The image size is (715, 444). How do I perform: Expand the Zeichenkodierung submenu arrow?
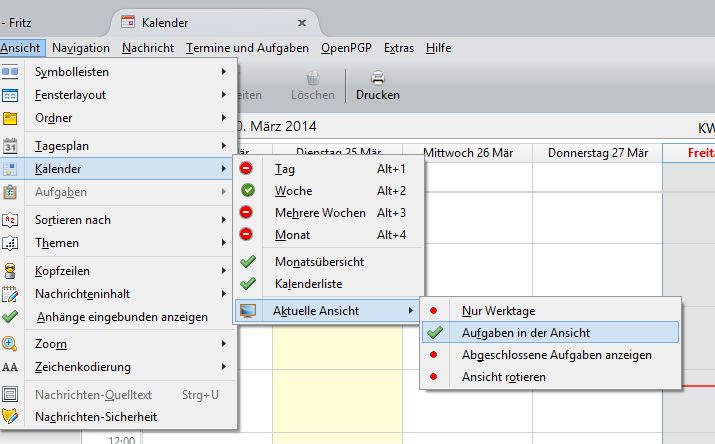[223, 367]
